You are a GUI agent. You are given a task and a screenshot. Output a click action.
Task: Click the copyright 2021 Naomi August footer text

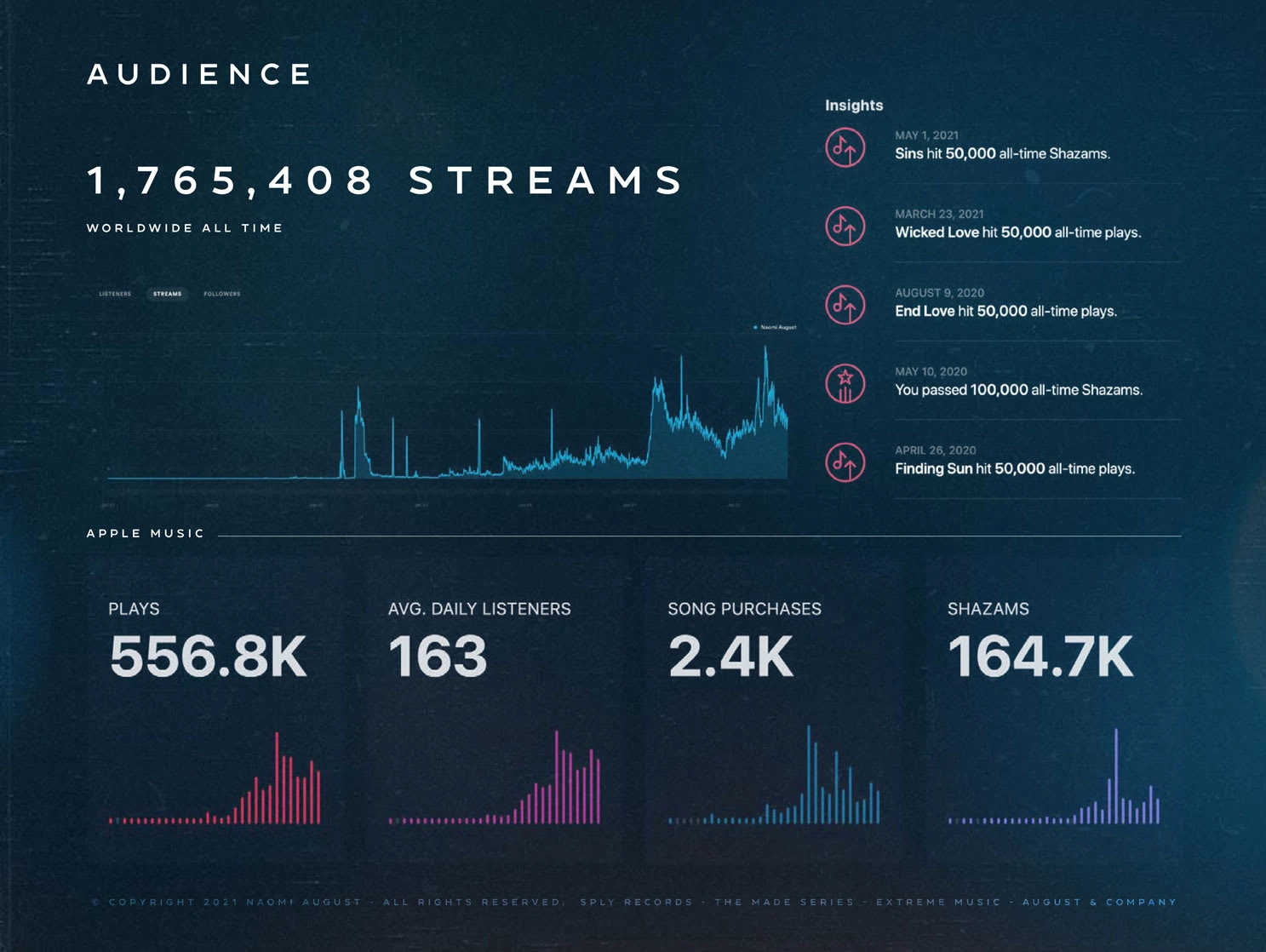pos(226,902)
